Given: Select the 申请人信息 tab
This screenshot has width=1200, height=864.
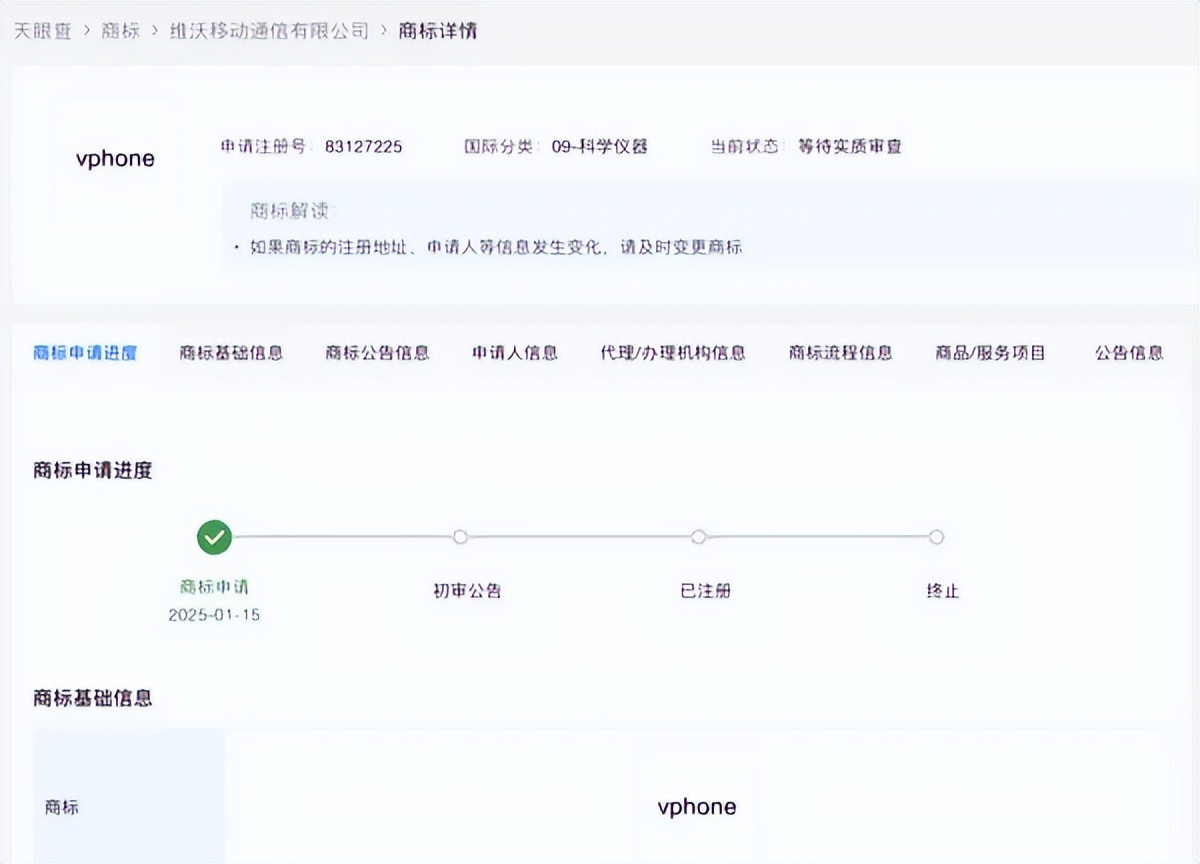Looking at the screenshot, I should 515,353.
